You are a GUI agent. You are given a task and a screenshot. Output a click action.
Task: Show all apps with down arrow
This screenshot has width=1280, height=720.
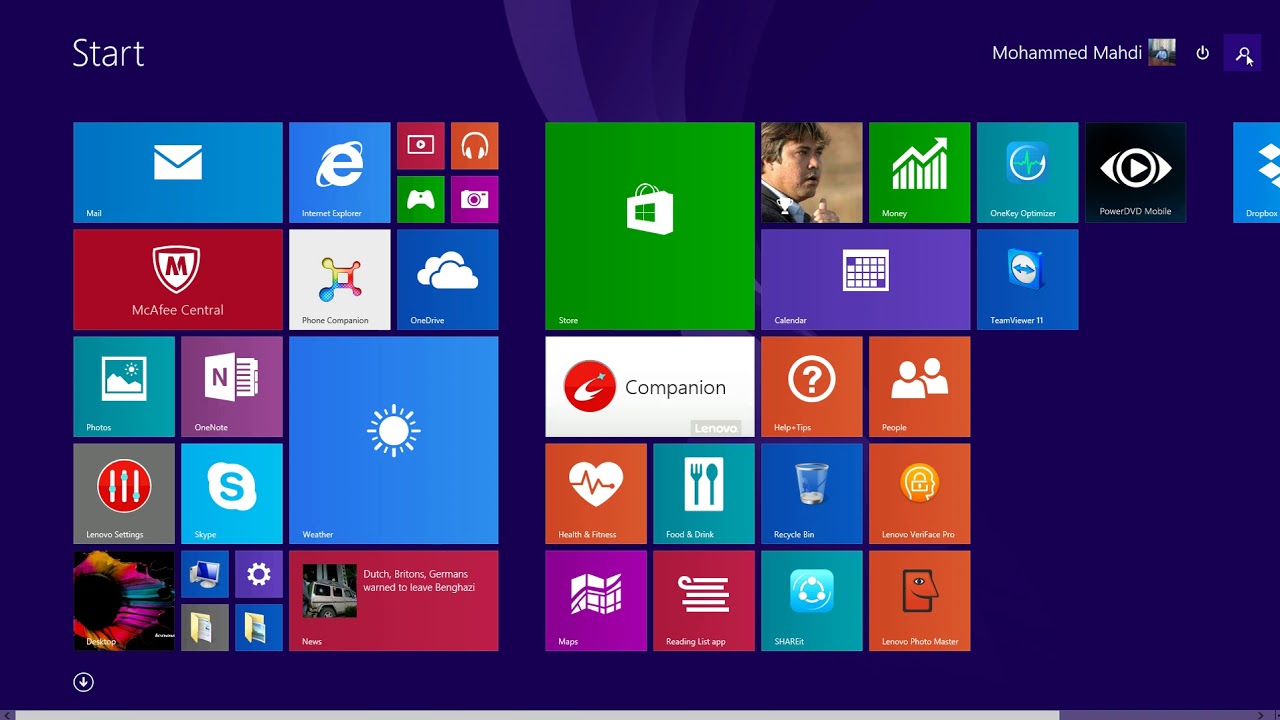83,682
